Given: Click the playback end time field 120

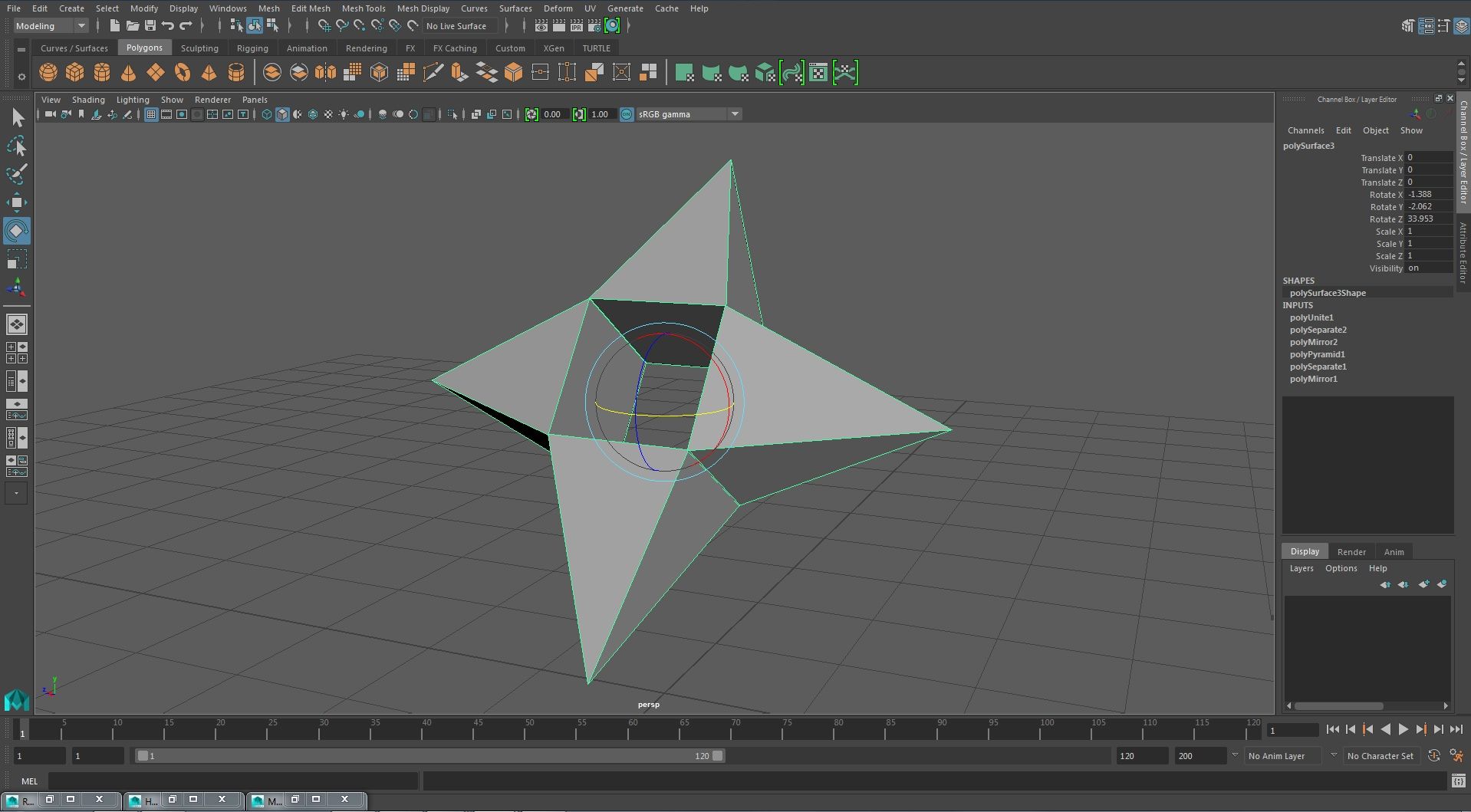Looking at the screenshot, I should point(1142,756).
